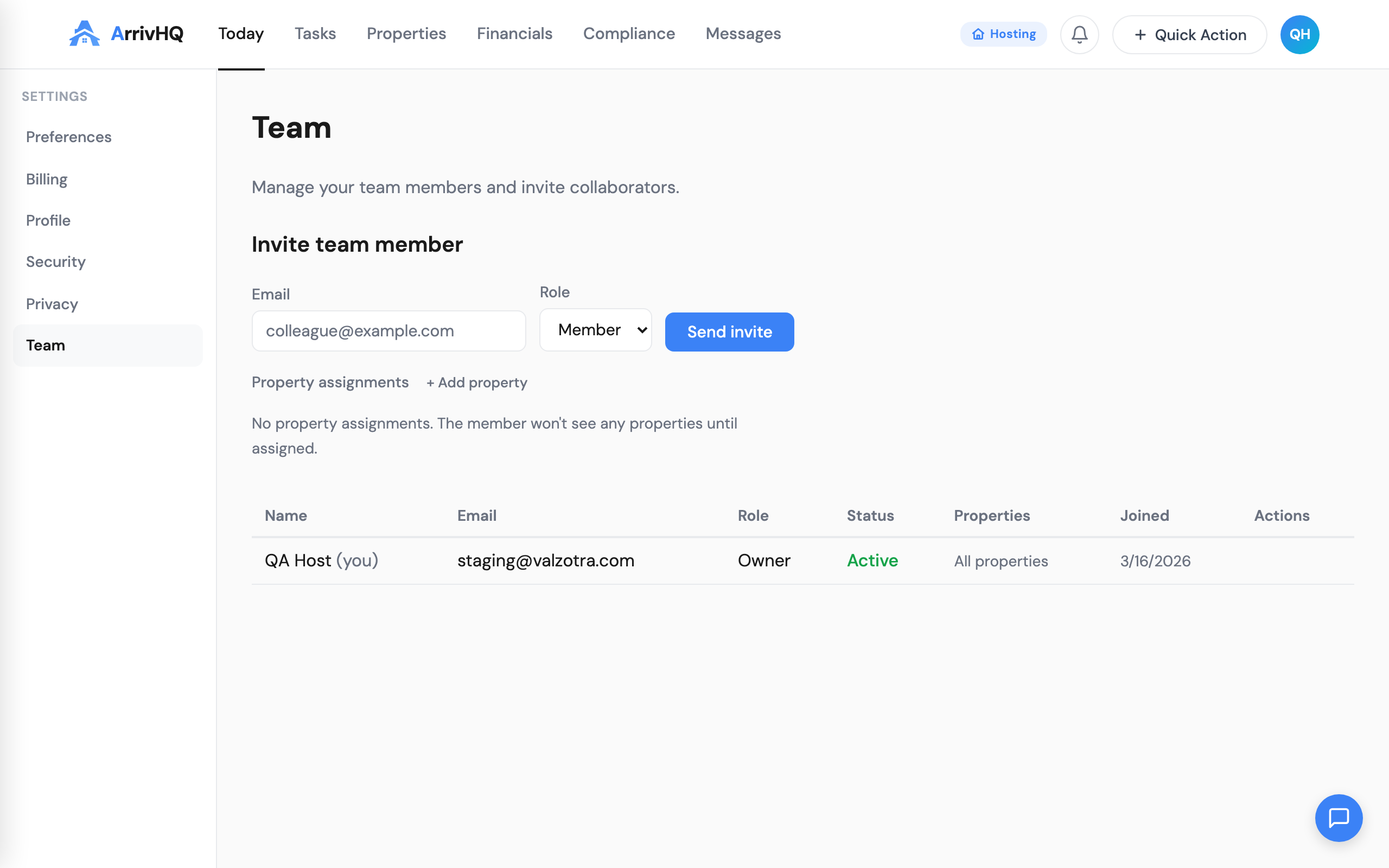Click the Name column header
1389x868 pixels.
286,515
